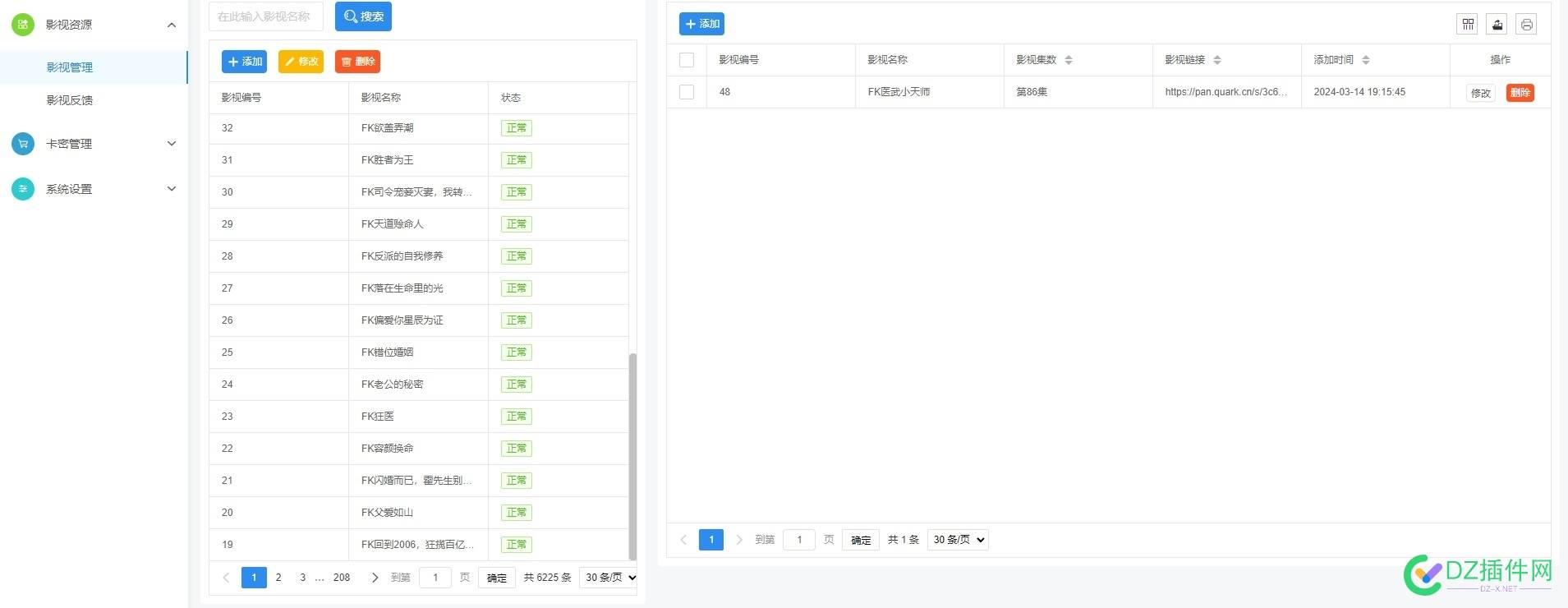Click the 卡密管理 sidebar label
Screen dimensions: 1568x608
point(69,144)
